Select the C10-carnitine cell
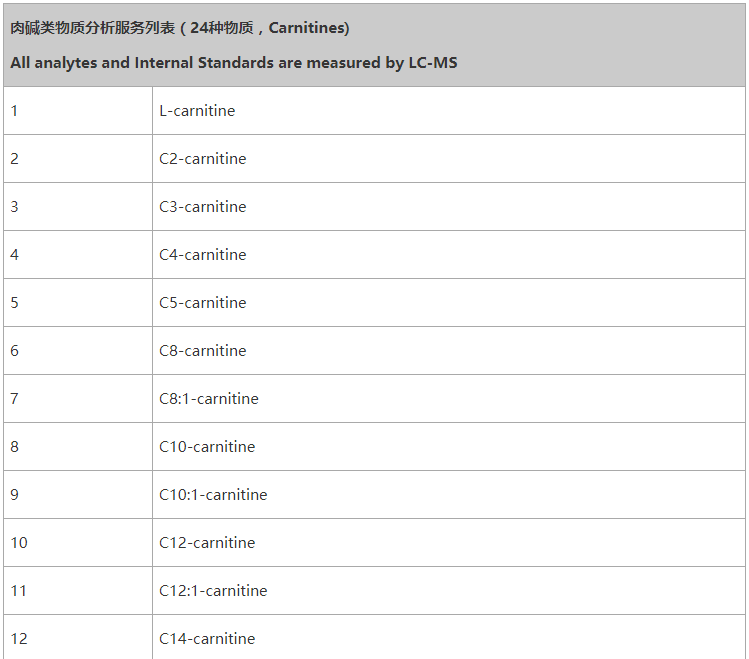Viewport: 749px width, 659px height. pos(207,447)
